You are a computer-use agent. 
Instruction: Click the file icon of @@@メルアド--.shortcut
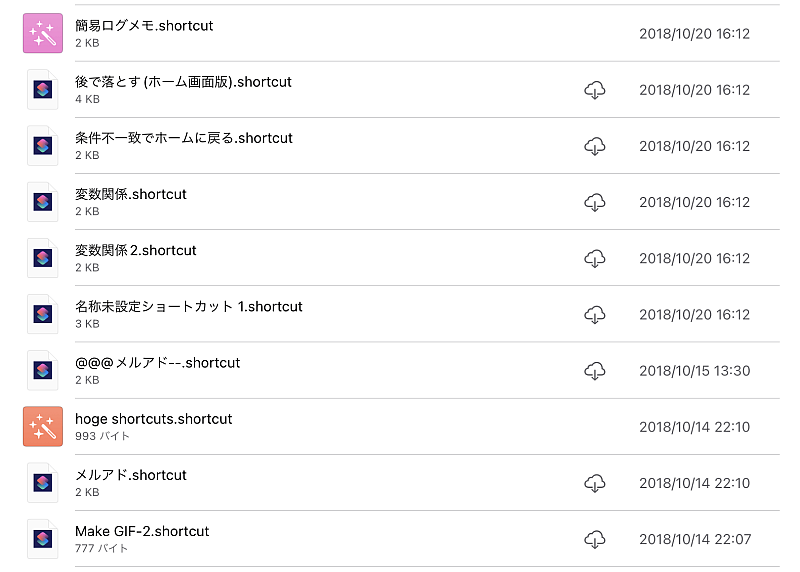click(43, 370)
